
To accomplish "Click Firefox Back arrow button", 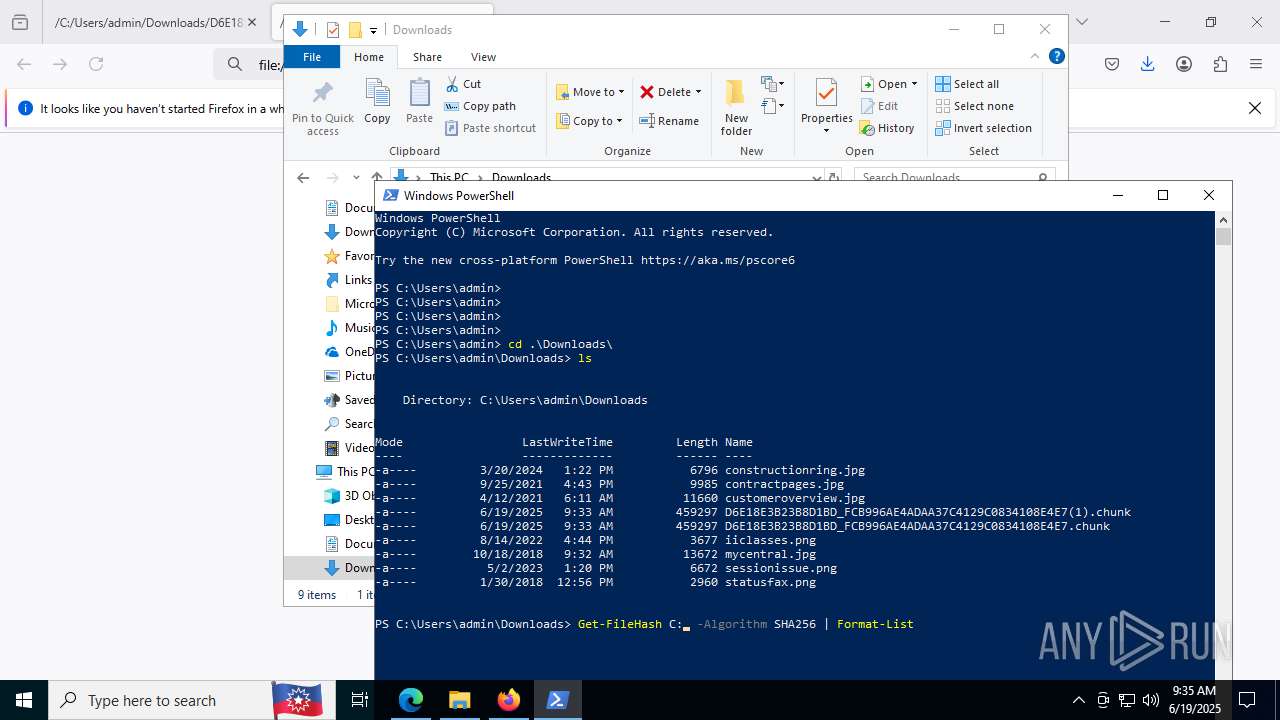I will (24, 64).
